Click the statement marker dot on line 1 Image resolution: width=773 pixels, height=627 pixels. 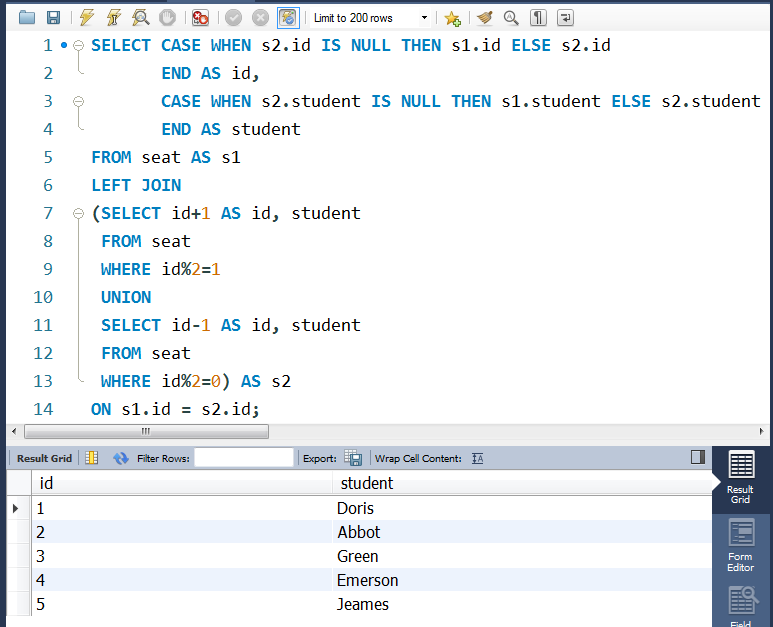(64, 45)
